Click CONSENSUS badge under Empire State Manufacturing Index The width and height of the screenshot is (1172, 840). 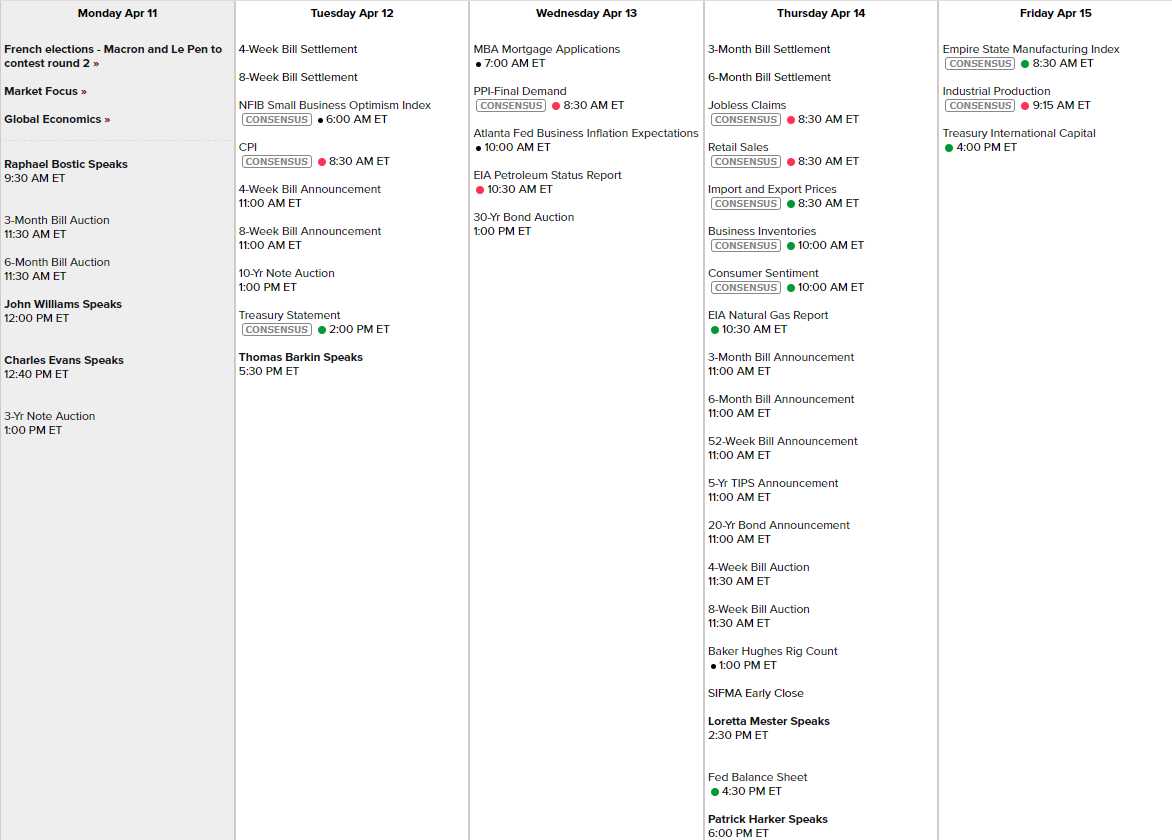pos(980,63)
